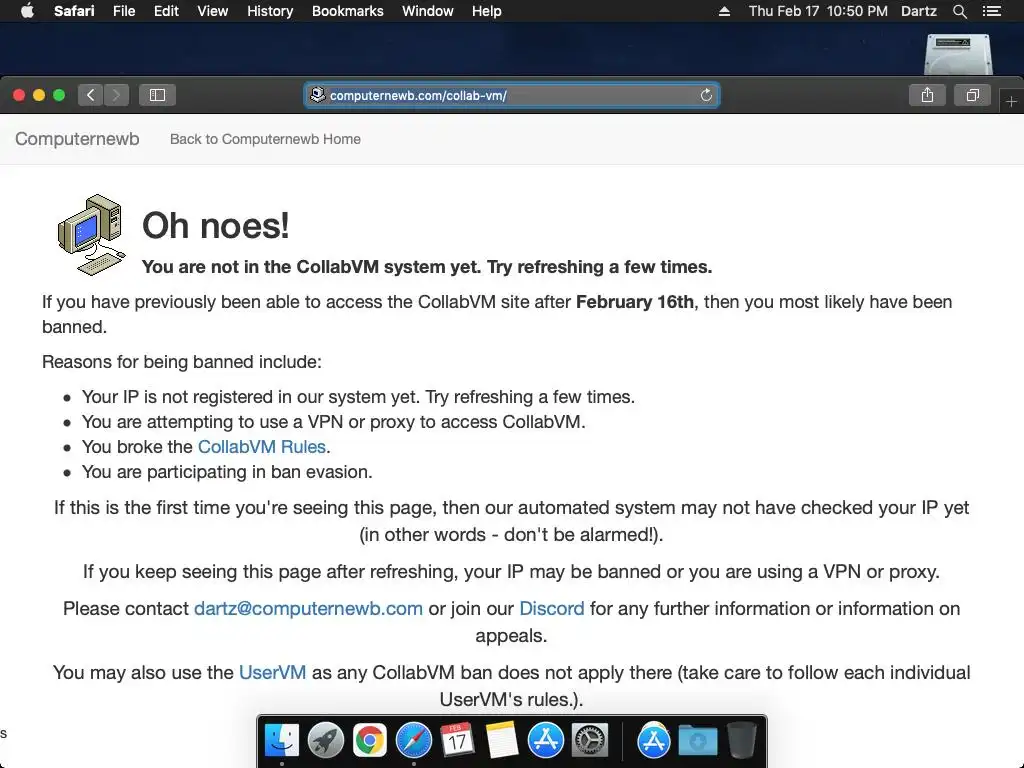Open Launchpad rocket in the Dock

click(x=325, y=741)
